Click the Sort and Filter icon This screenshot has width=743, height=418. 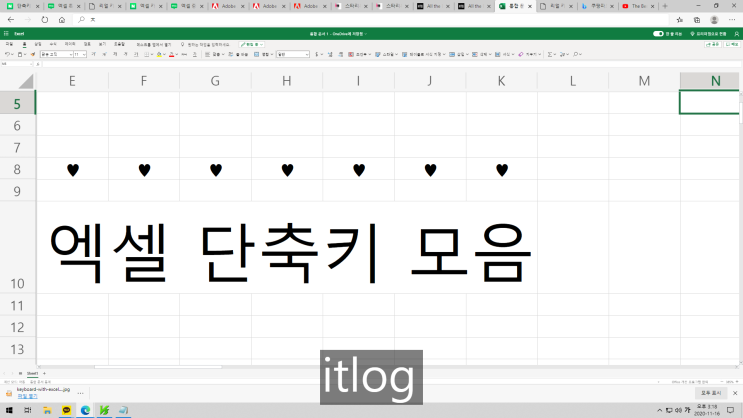562,55
